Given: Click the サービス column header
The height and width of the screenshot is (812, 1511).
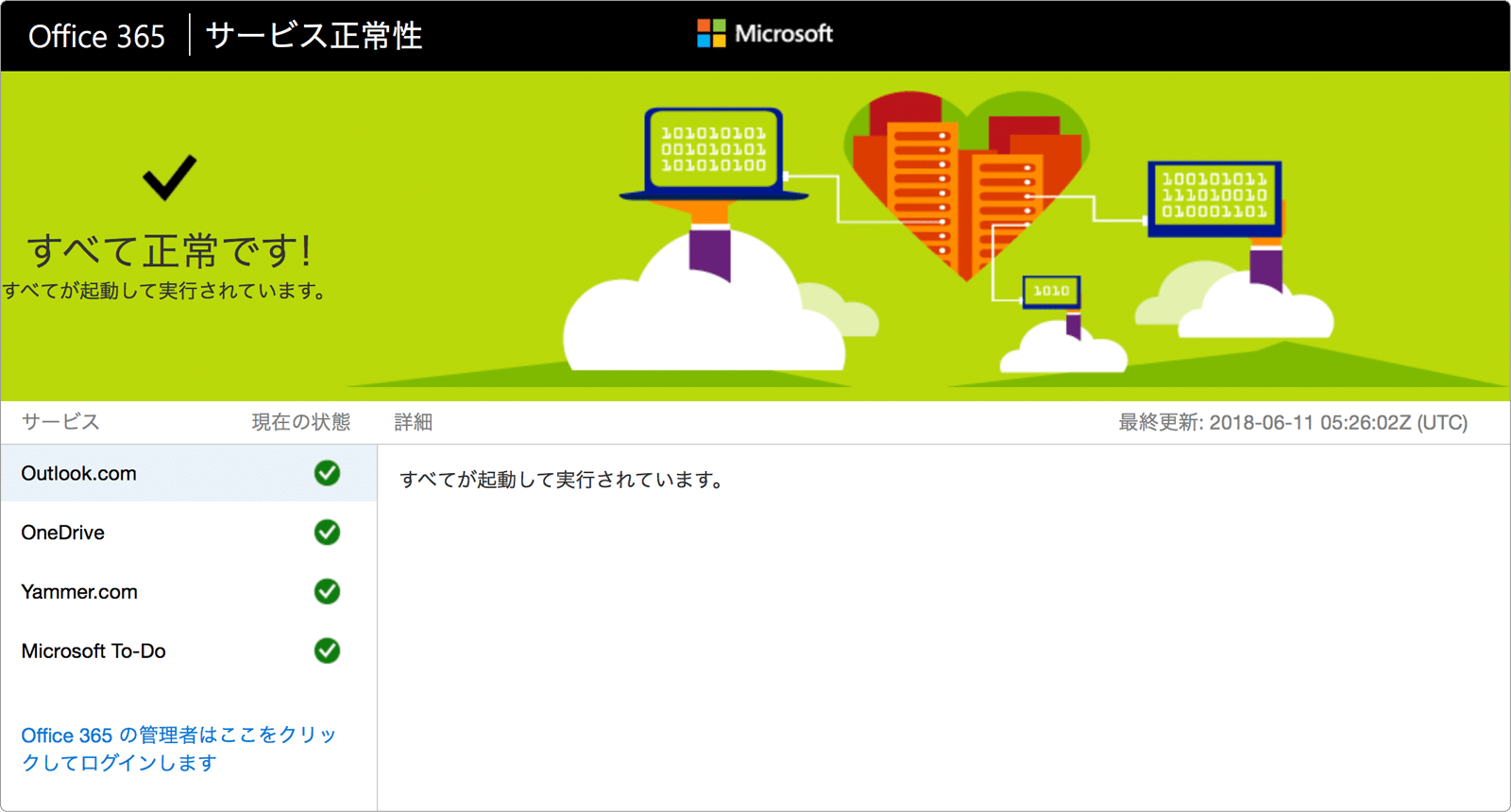Looking at the screenshot, I should [x=60, y=422].
